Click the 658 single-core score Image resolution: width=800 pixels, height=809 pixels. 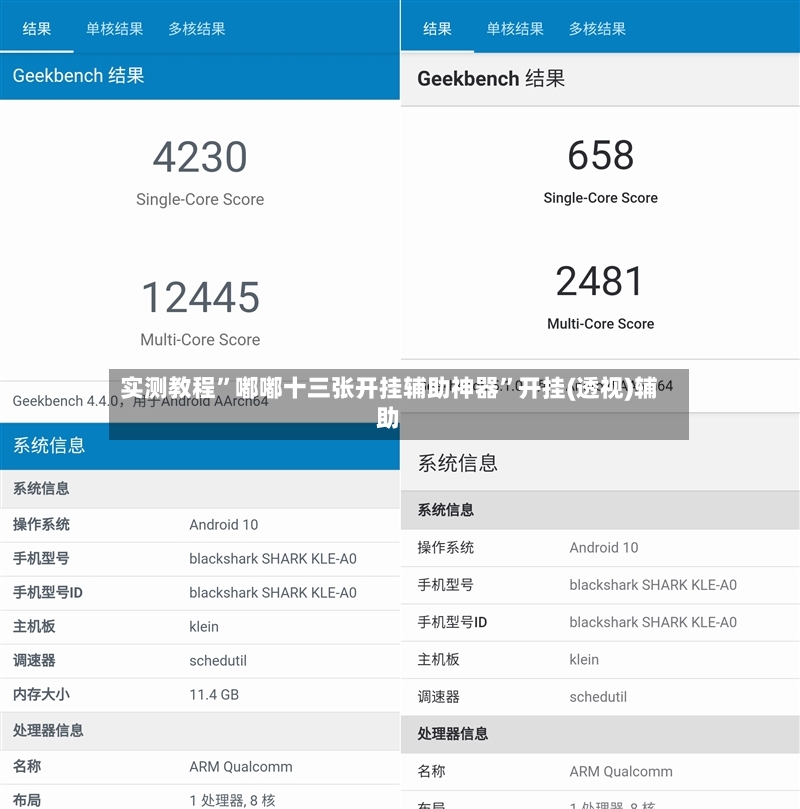[601, 155]
